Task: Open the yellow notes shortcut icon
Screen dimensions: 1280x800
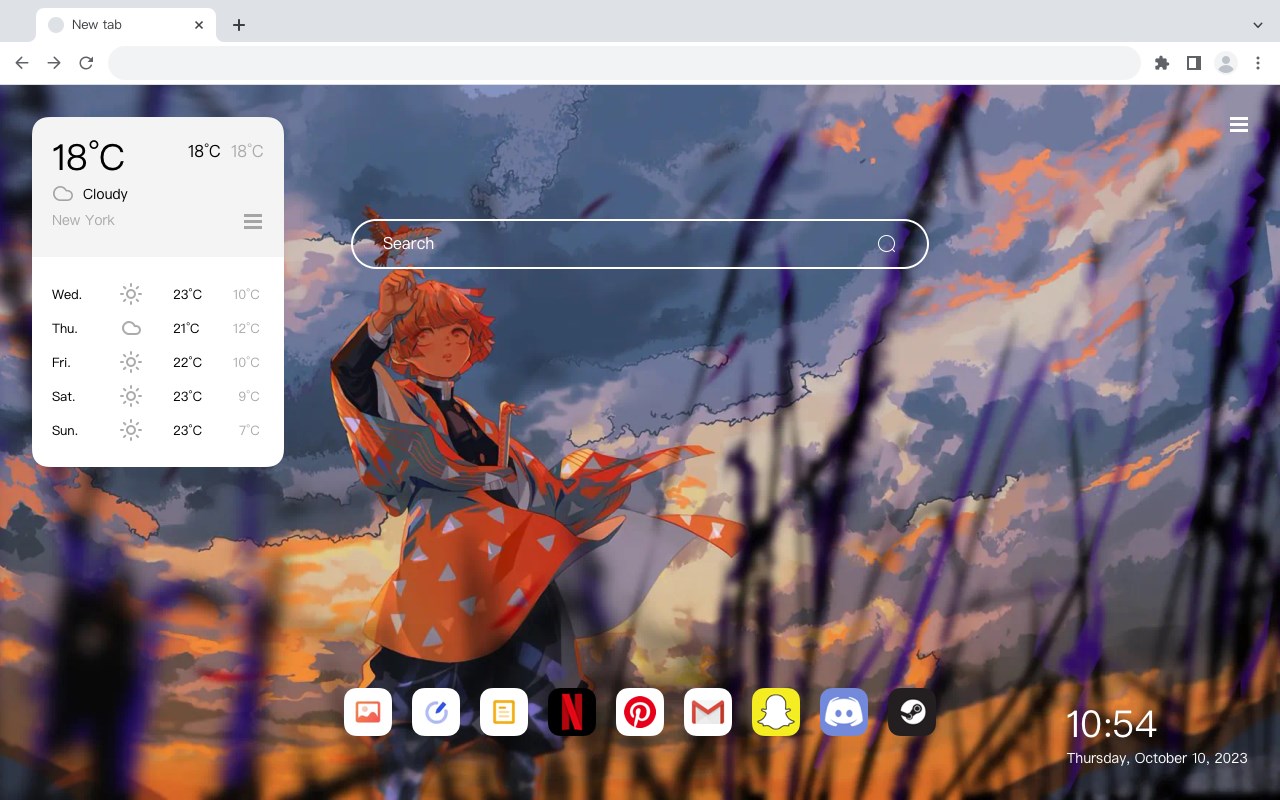Action: pyautogui.click(x=504, y=712)
